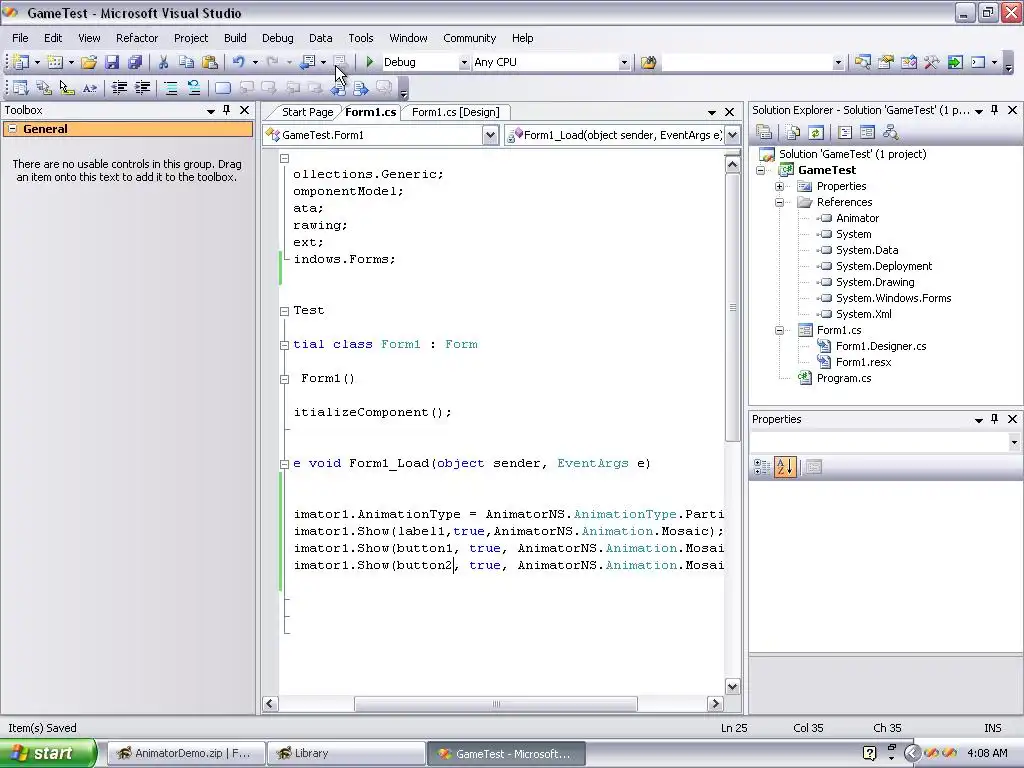Switch to the Start Page tab
The image size is (1024, 768).
(307, 112)
